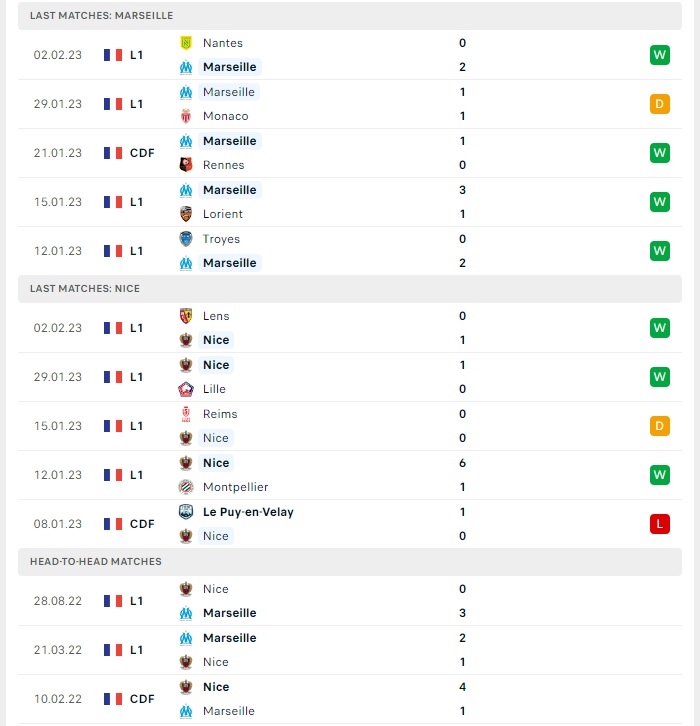Click the Nantes club crest icon
The width and height of the screenshot is (700, 726).
pos(186,43)
